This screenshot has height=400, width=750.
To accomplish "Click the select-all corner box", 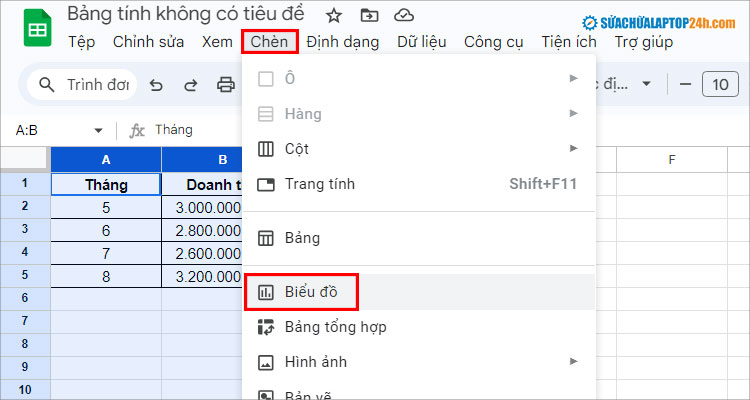I will 25,159.
